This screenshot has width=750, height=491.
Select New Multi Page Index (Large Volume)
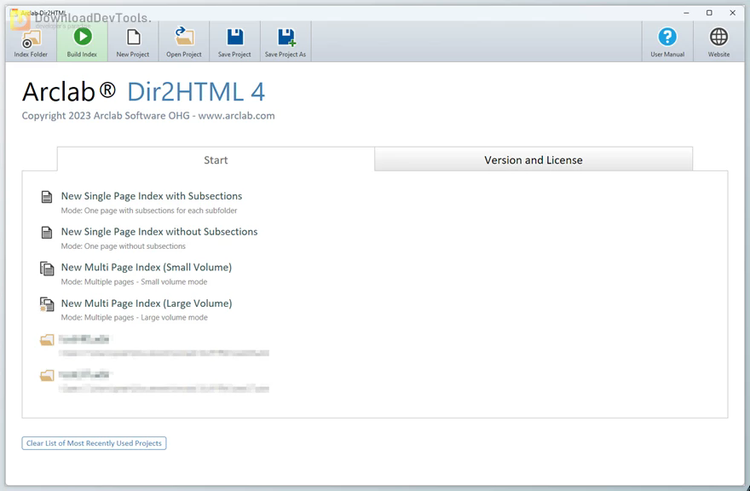(146, 303)
